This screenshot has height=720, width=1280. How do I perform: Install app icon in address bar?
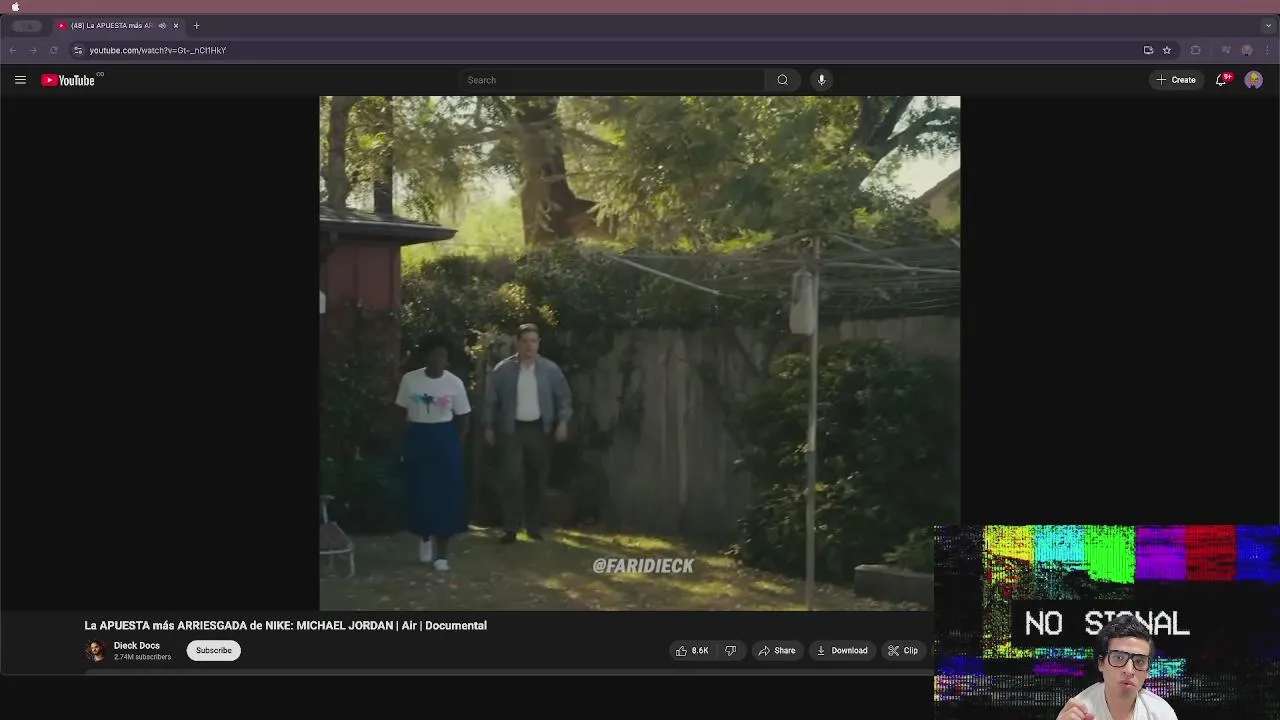(1148, 50)
